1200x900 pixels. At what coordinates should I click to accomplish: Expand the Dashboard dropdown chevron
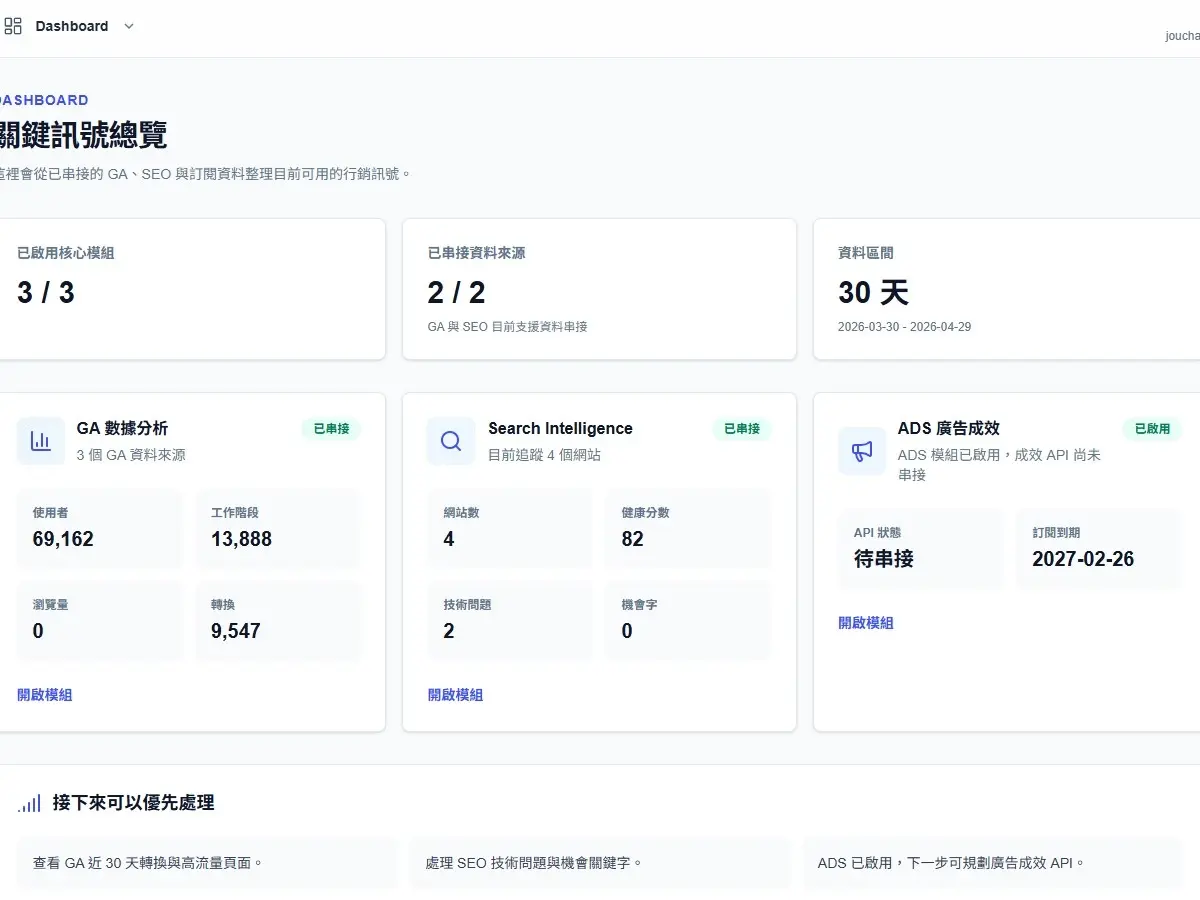(128, 27)
